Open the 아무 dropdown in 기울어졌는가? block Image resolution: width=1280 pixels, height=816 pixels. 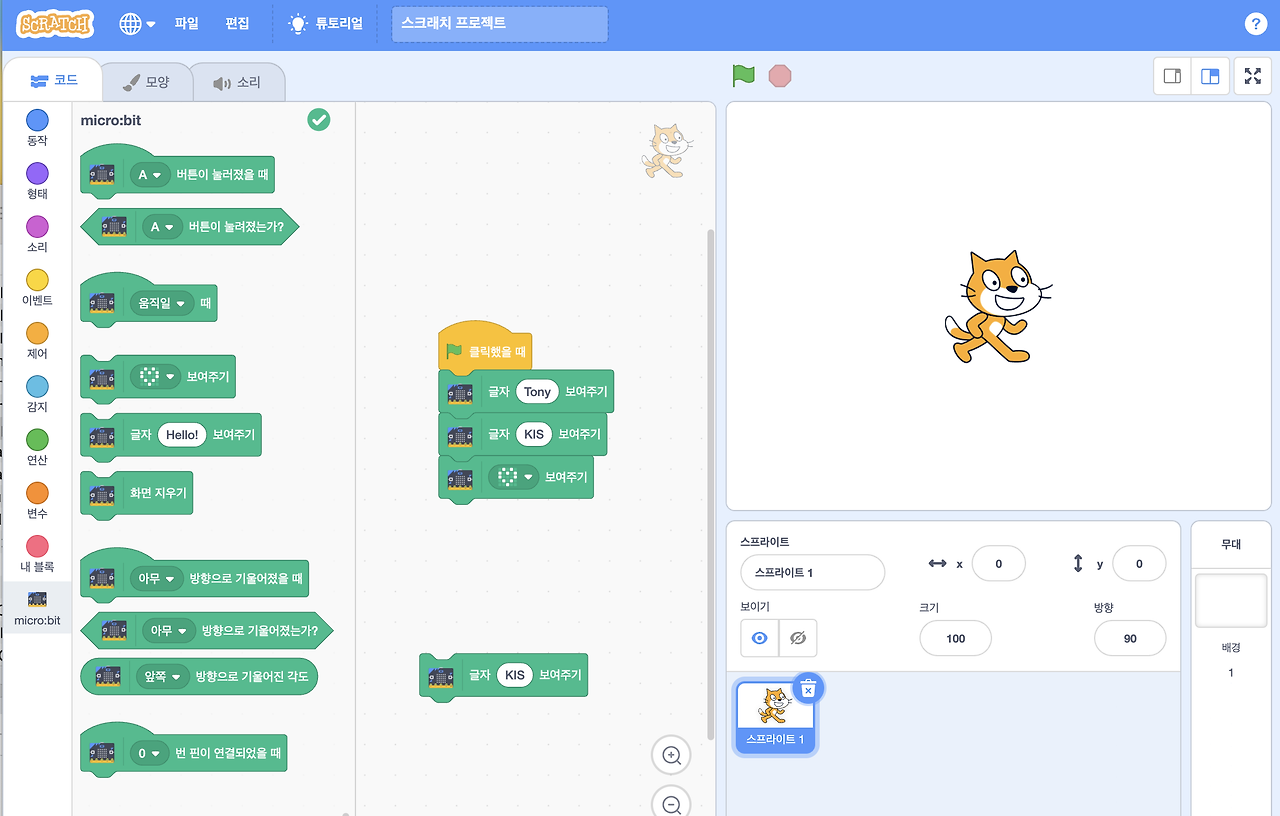[169, 631]
